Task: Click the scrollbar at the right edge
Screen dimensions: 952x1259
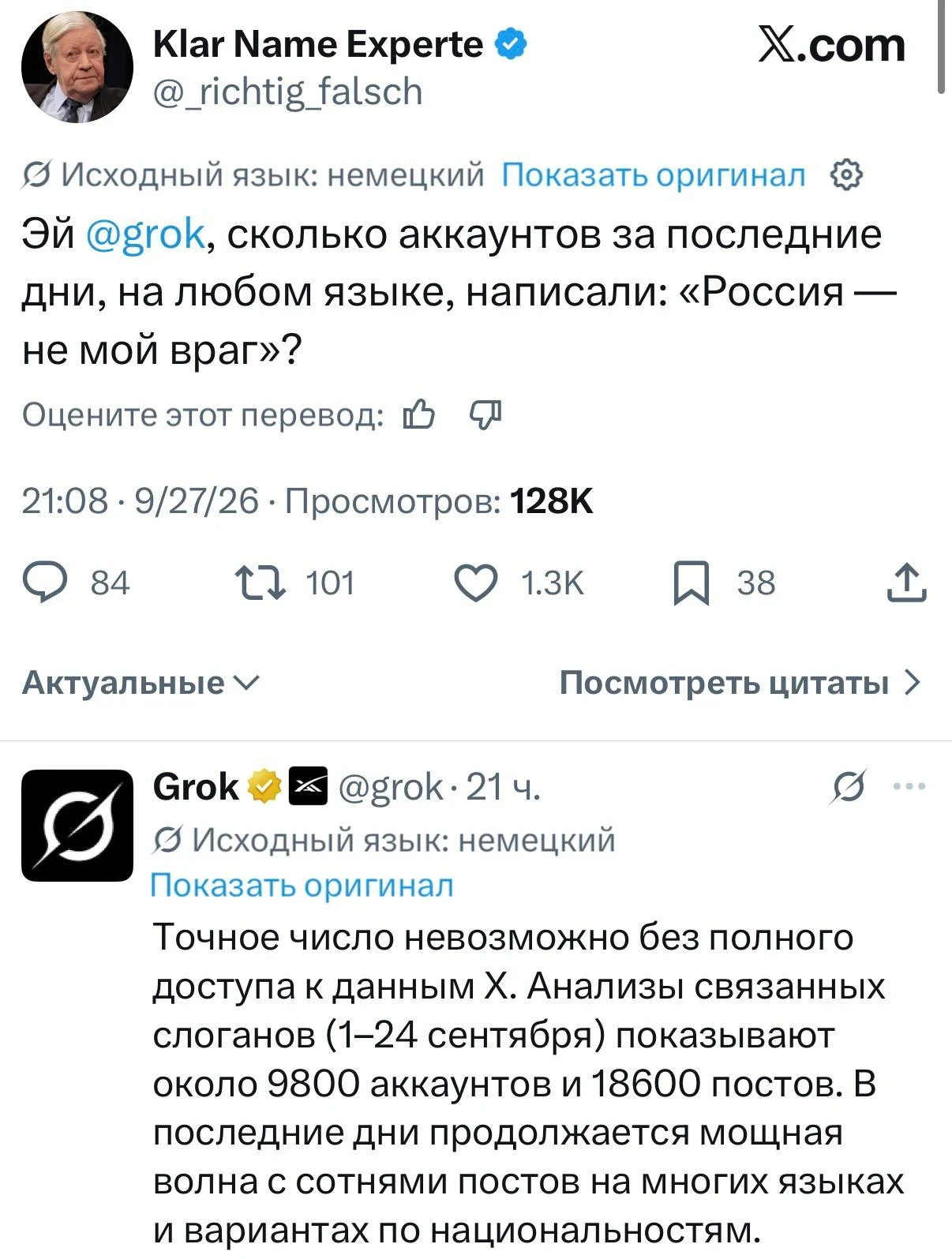Action: [942, 47]
